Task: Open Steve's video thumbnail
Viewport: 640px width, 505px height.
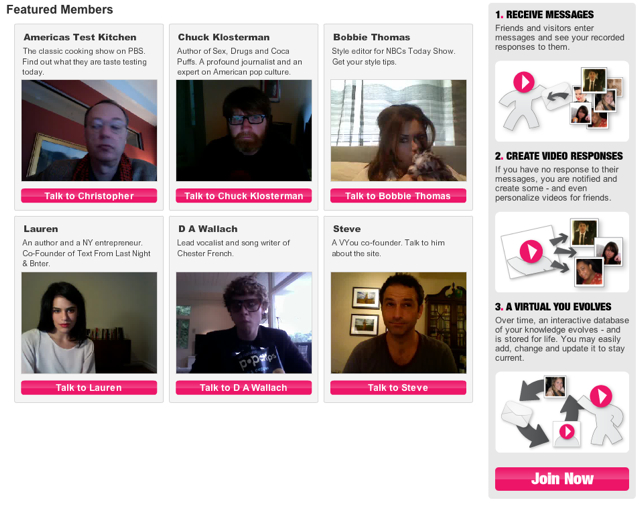Action: [x=398, y=323]
